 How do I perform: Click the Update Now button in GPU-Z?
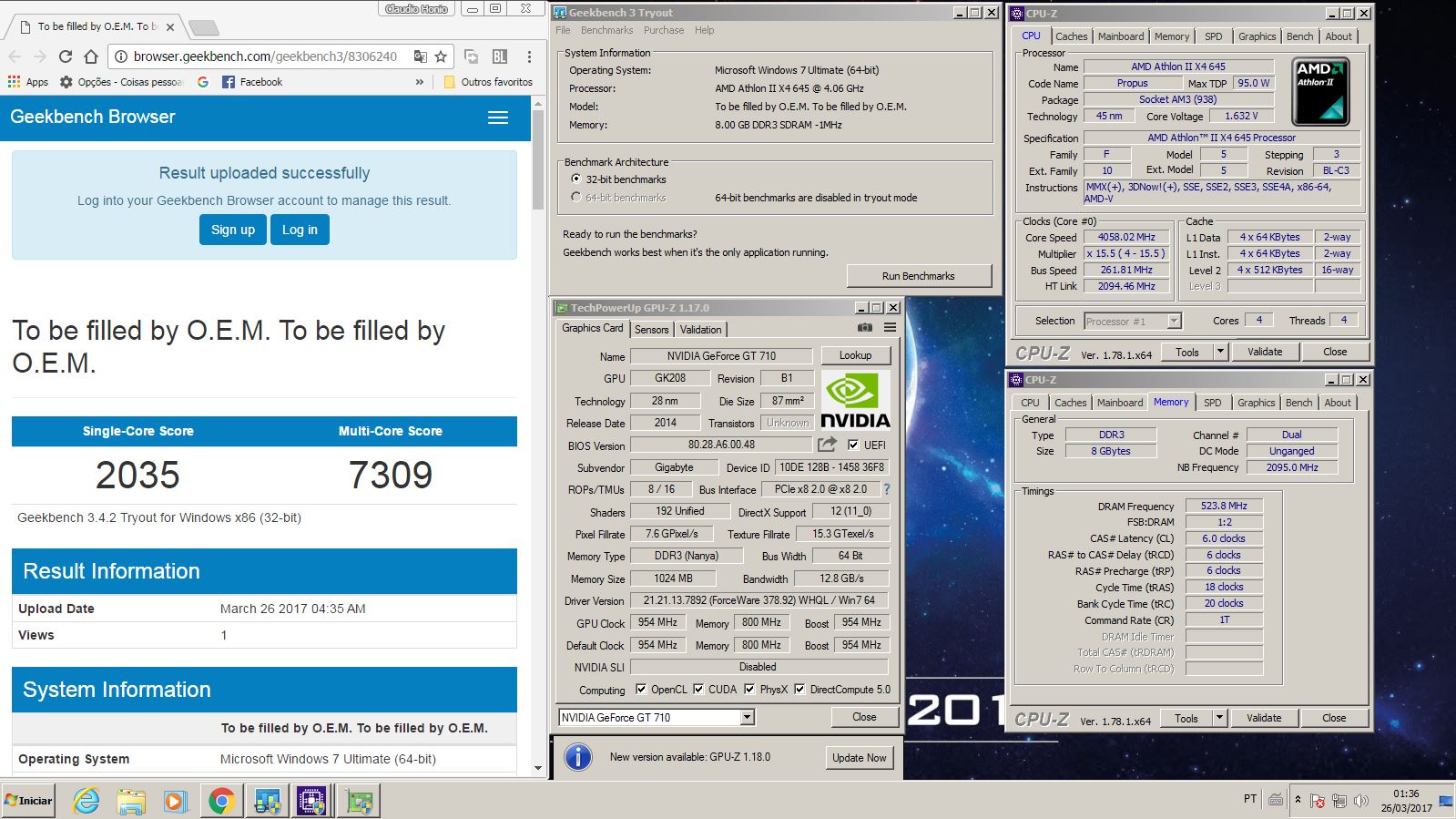click(x=860, y=758)
